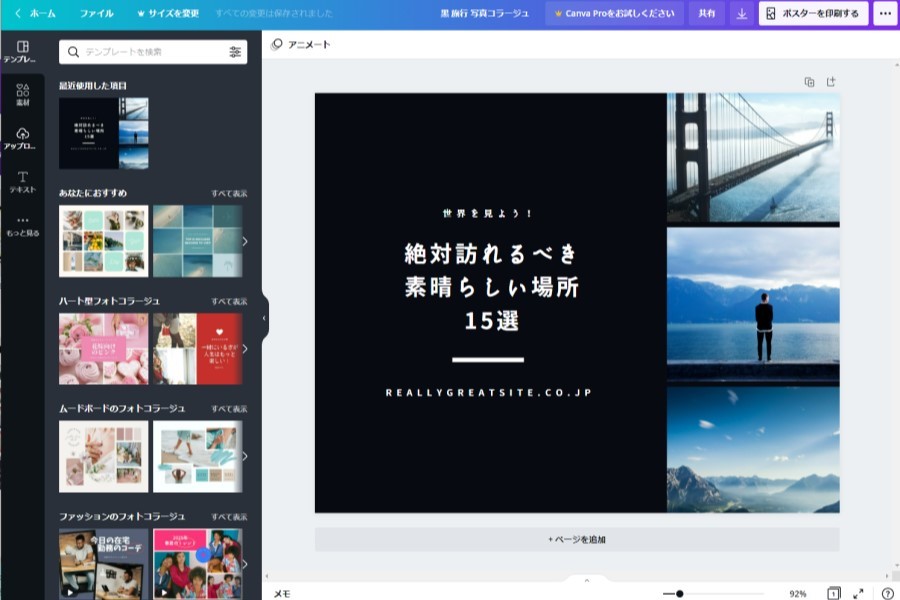Click the search filter settings icon
This screenshot has width=900, height=600.
tap(235, 52)
